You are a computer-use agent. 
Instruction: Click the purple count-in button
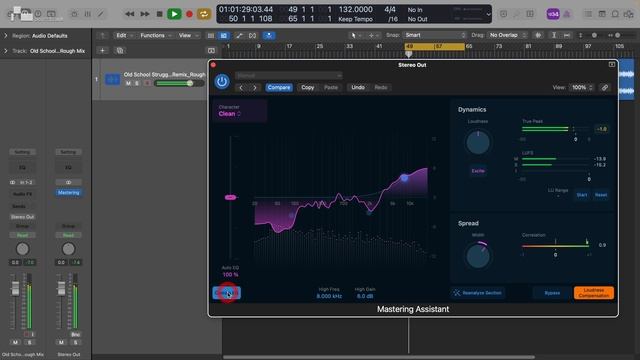pos(553,14)
